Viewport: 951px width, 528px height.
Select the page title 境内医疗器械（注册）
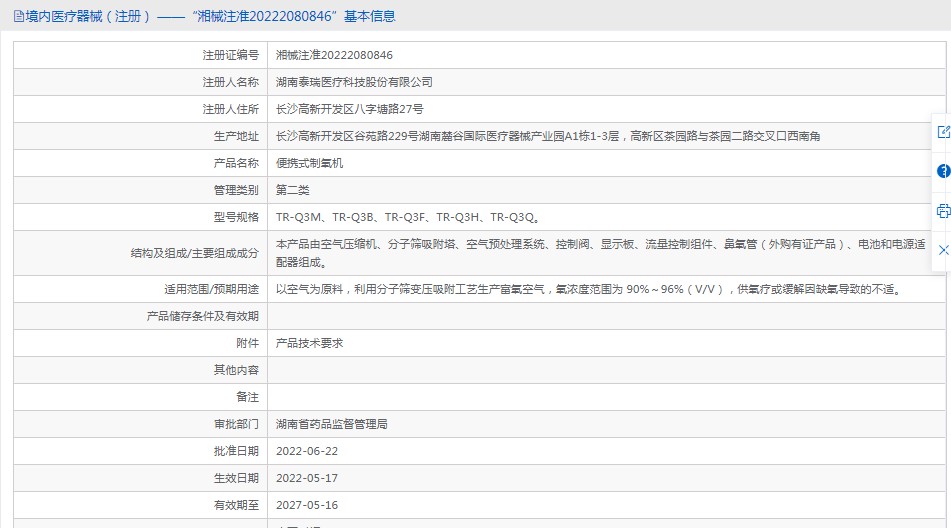[88, 16]
